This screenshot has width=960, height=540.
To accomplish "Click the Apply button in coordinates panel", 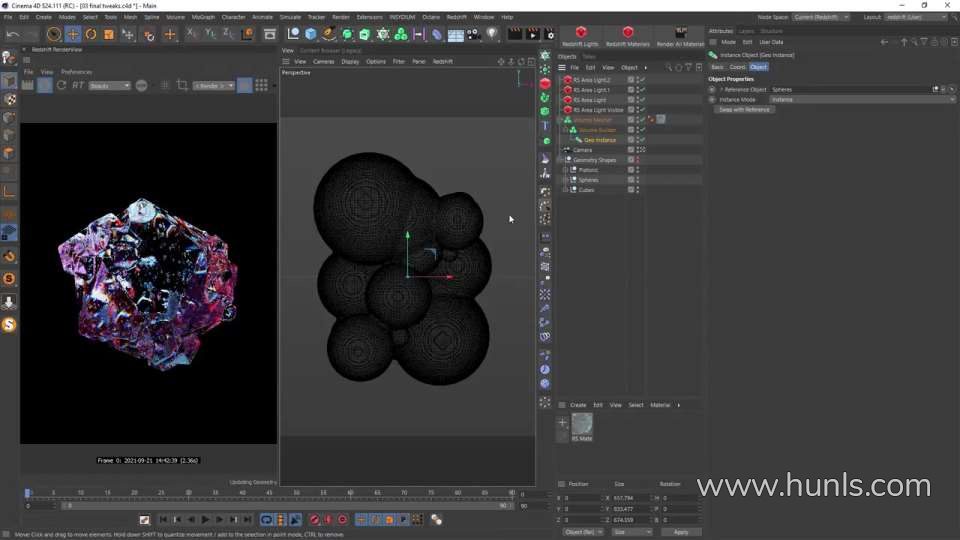I will coord(681,532).
